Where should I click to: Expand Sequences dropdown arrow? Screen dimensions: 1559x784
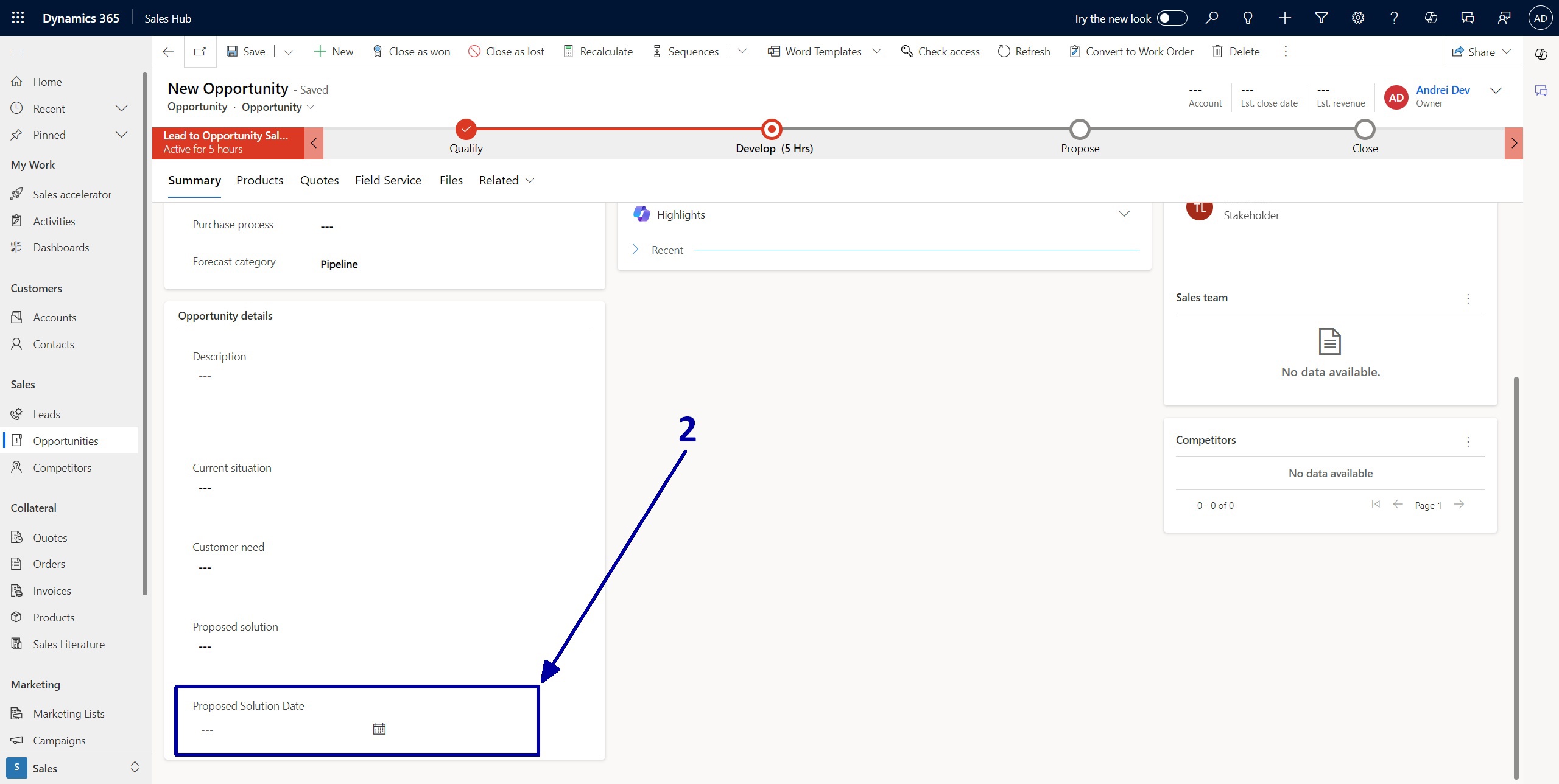(742, 52)
